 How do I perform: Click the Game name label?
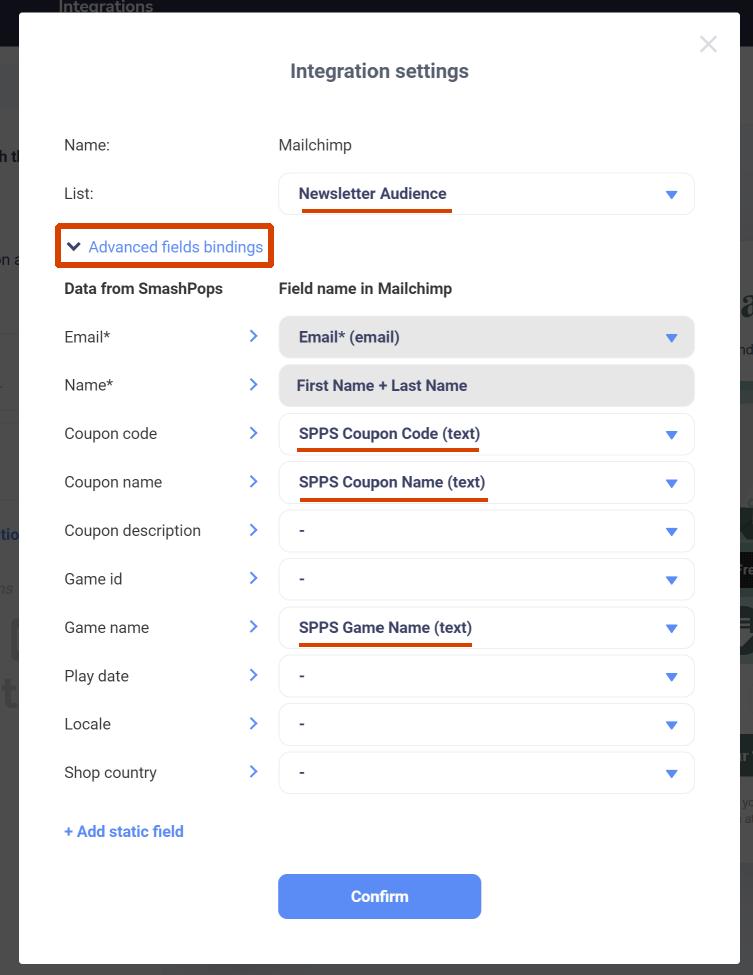[x=107, y=628]
